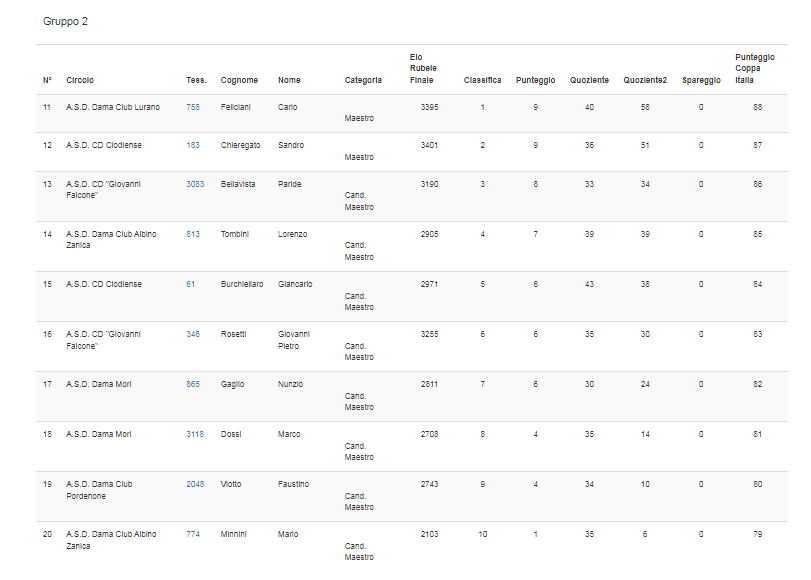Click the Cognome column header
Image resolution: width=811 pixels, height=580 pixels.
(239, 81)
